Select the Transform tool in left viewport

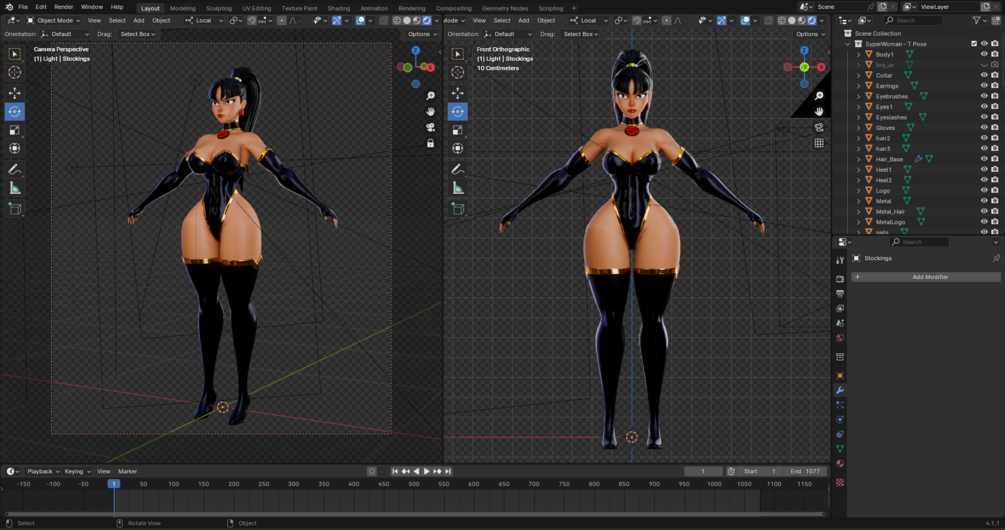tap(15, 149)
